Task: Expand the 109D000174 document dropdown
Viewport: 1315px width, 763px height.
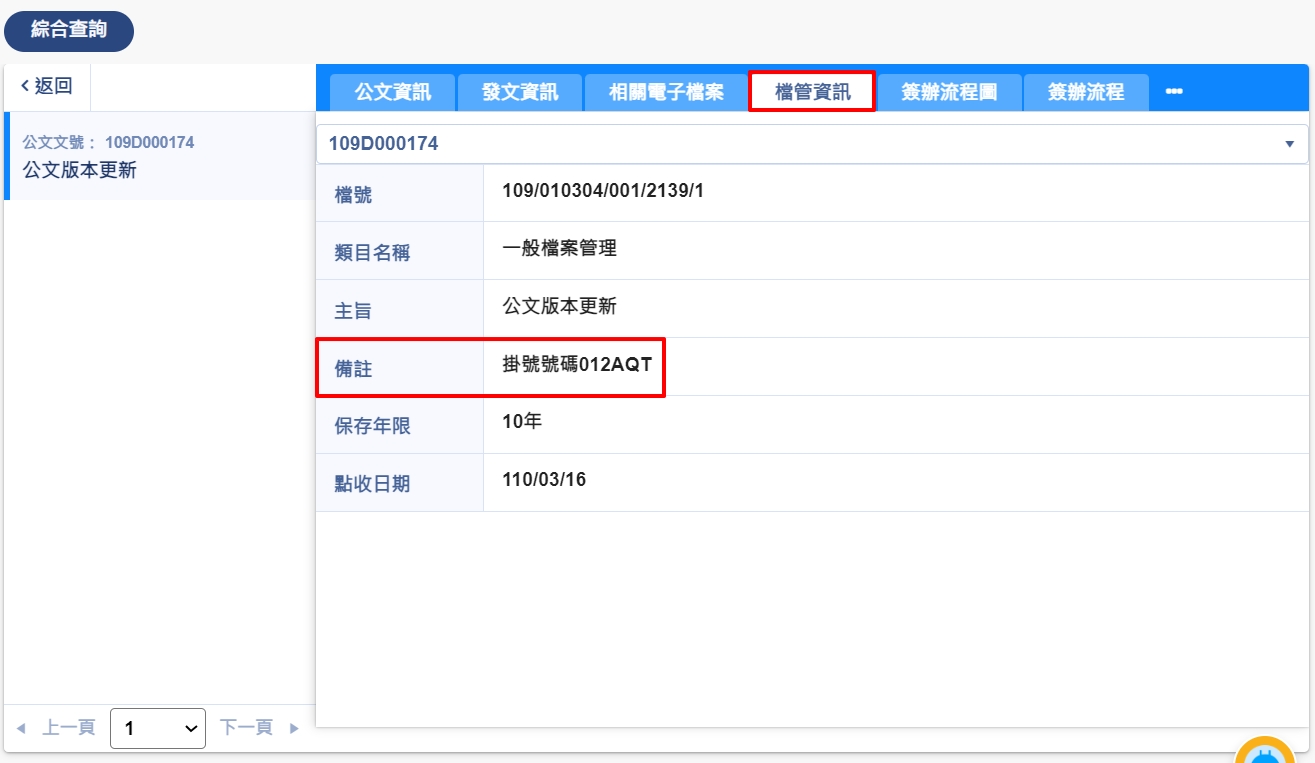Action: tap(1288, 144)
